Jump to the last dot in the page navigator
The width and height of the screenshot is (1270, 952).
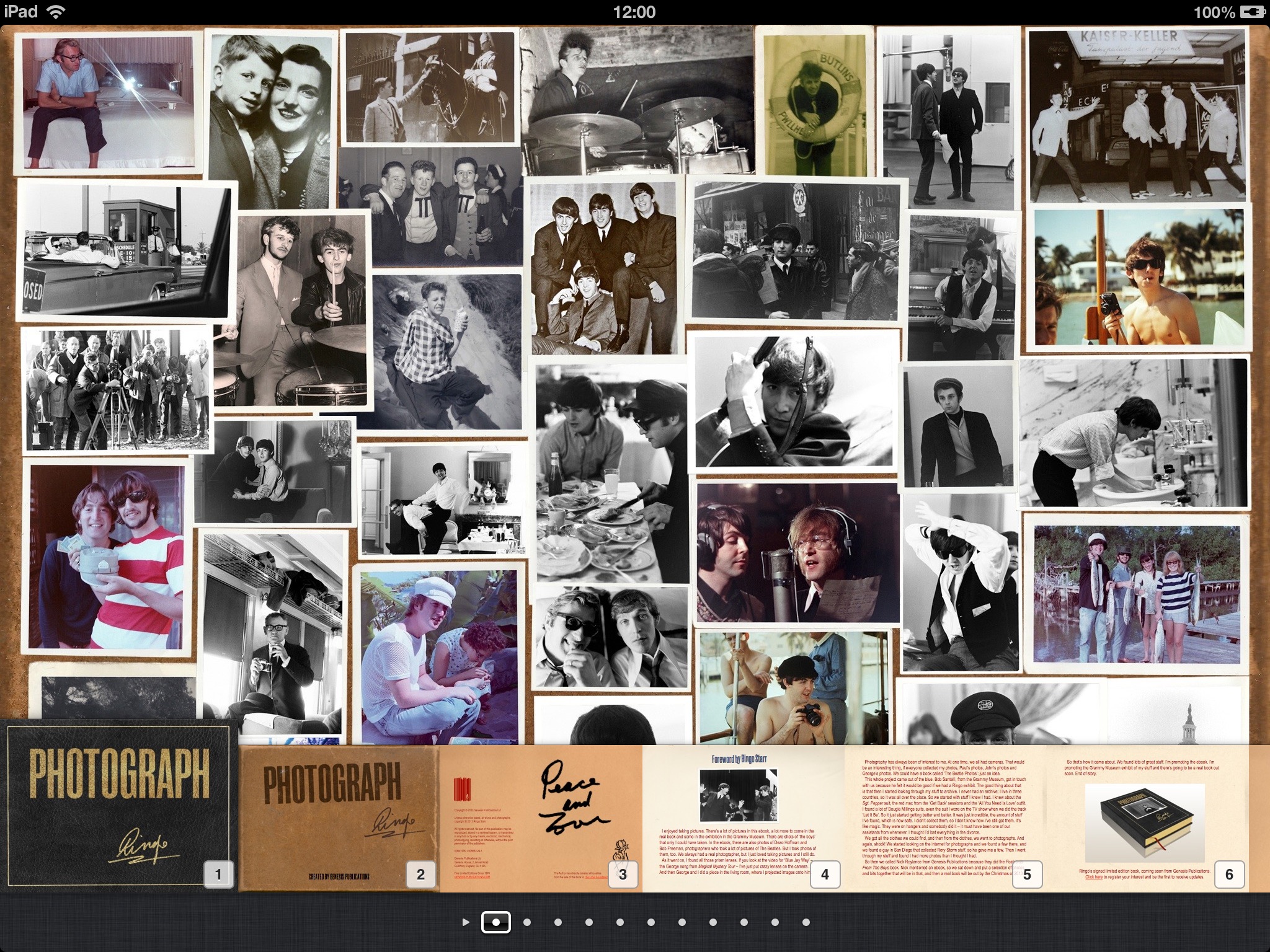(x=806, y=922)
